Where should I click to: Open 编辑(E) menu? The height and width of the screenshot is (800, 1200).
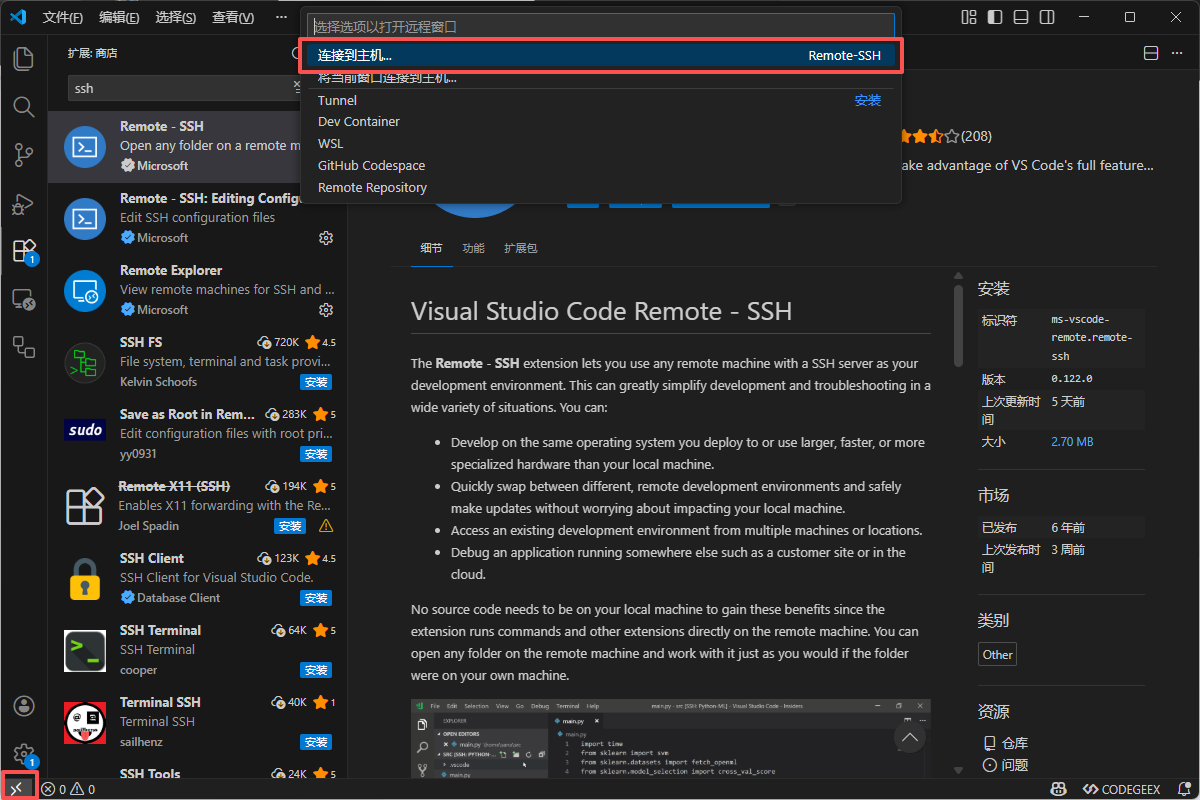(x=120, y=17)
